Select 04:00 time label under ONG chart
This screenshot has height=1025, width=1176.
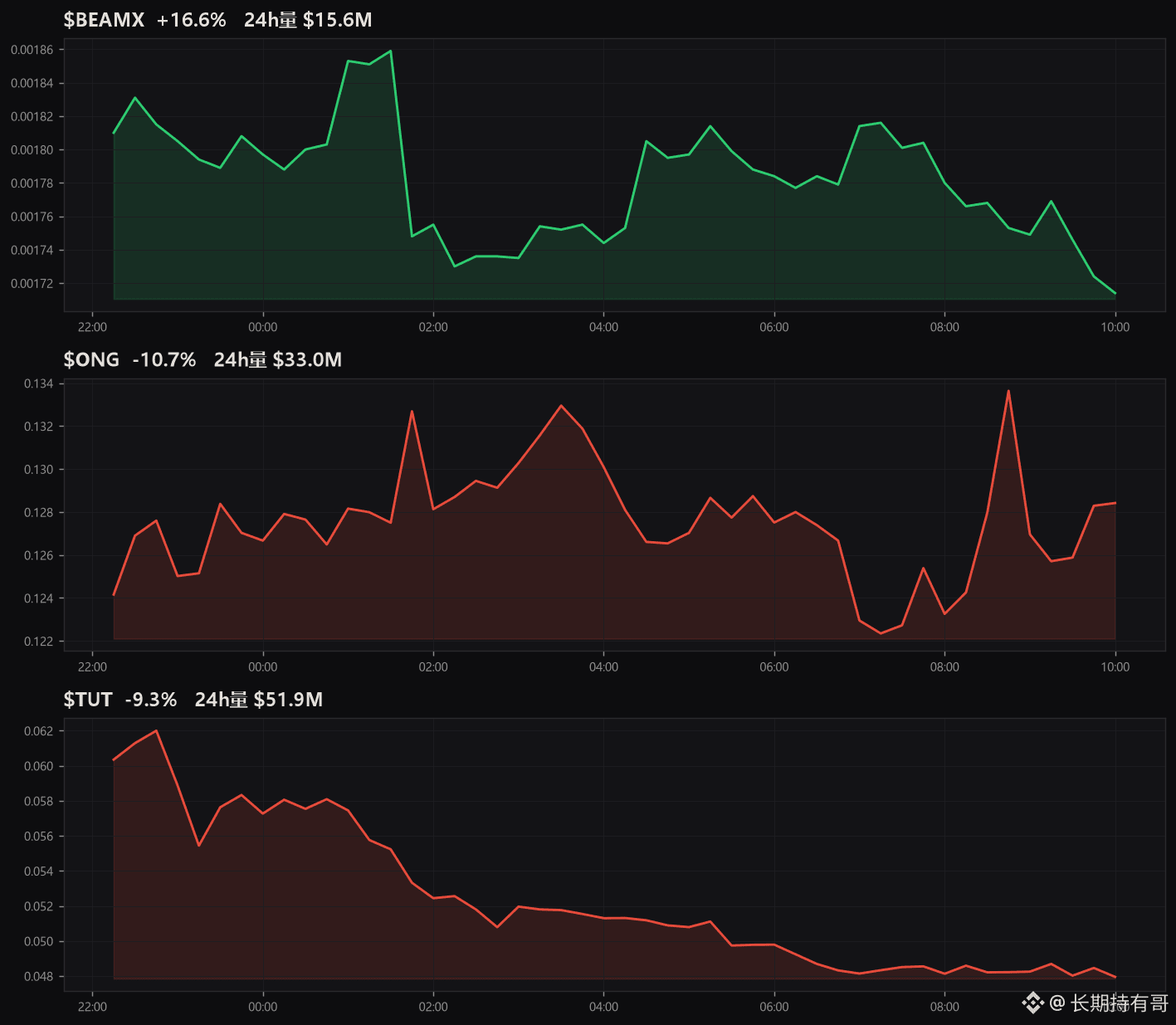click(603, 667)
